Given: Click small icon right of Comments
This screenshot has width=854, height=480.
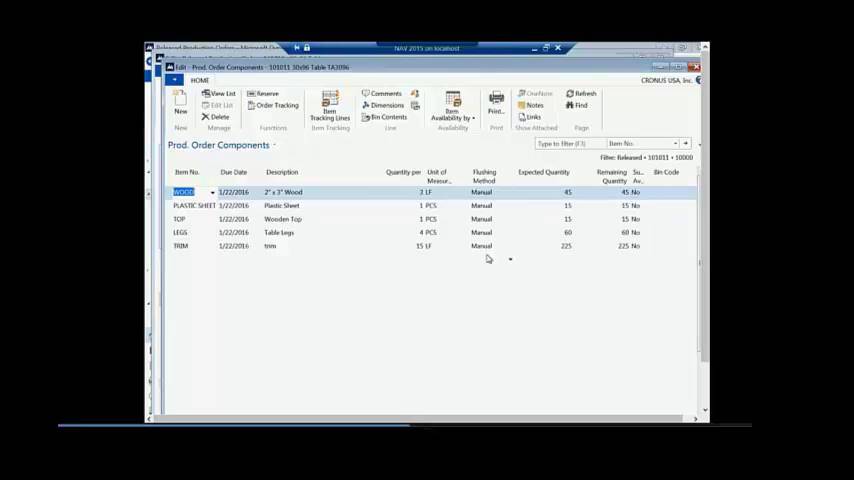Looking at the screenshot, I should point(415,94).
